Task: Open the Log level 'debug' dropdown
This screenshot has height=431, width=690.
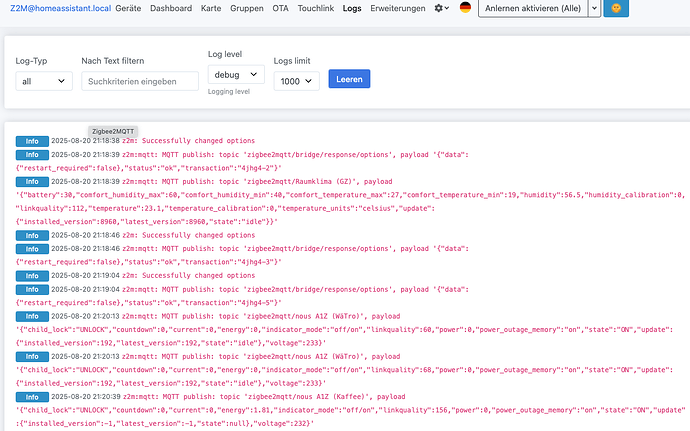Action: tap(236, 74)
